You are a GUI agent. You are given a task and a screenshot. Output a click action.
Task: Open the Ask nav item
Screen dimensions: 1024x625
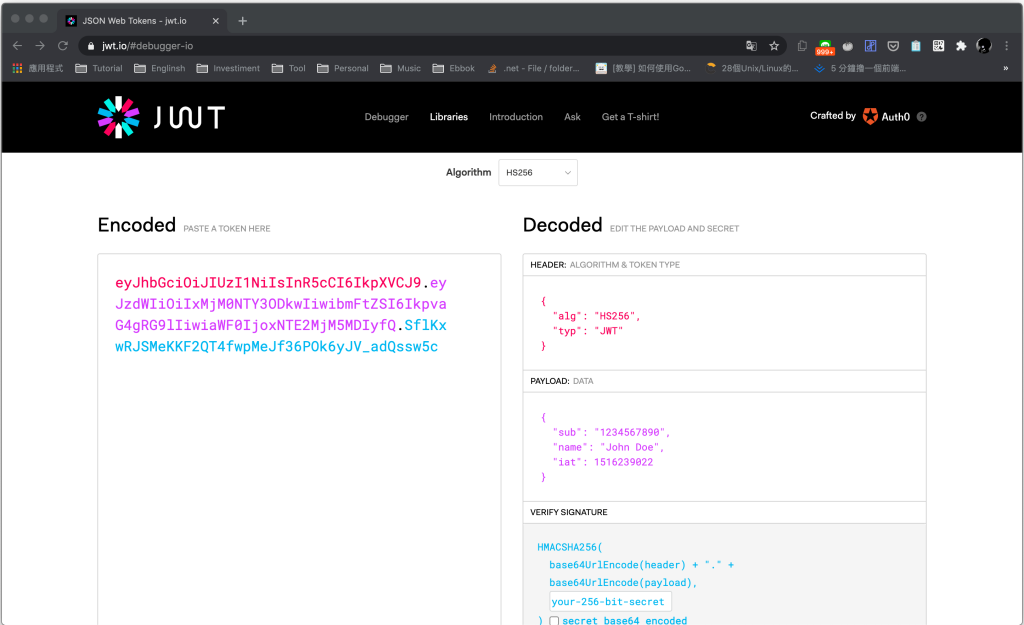(572, 117)
